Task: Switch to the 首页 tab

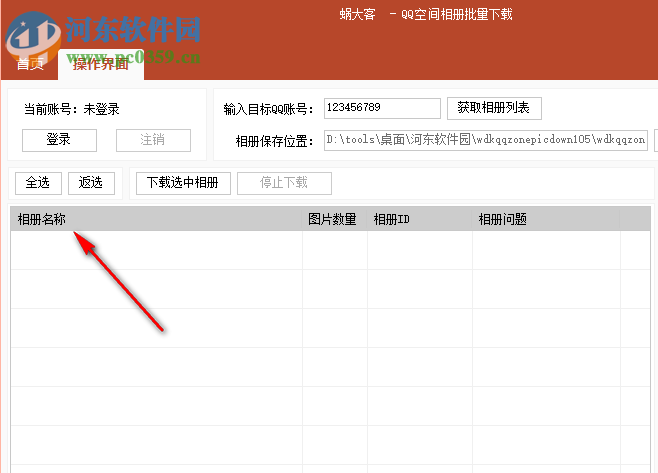Action: (30, 64)
